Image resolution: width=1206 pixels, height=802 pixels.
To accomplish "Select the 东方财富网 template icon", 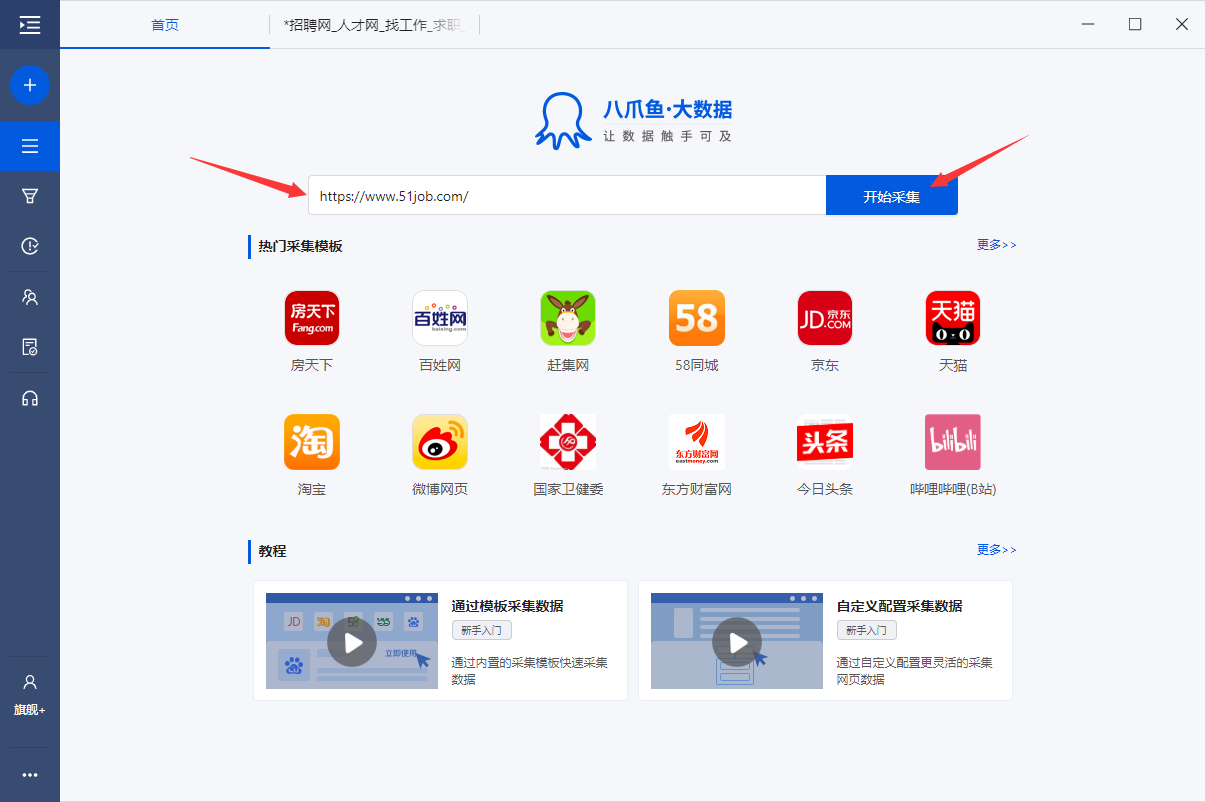I will point(697,442).
